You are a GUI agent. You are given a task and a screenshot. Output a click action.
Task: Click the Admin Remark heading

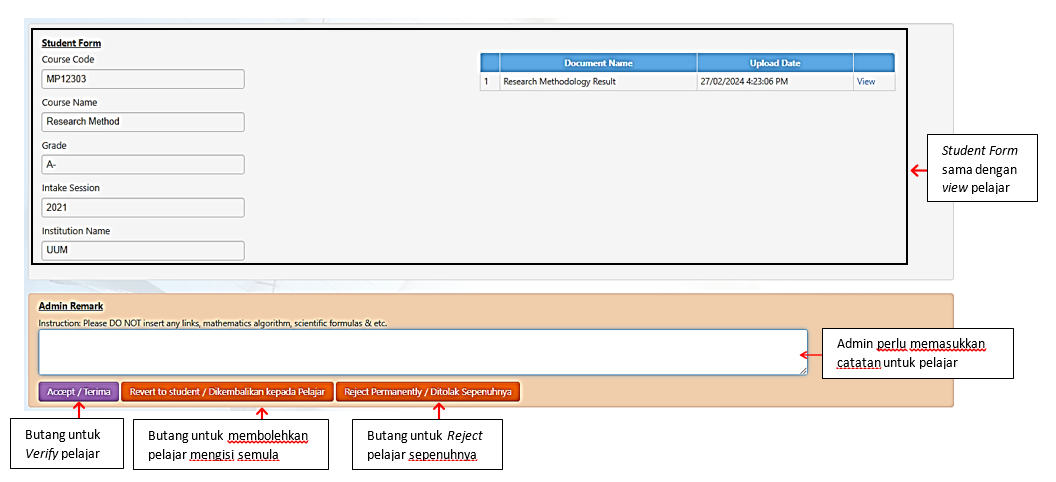tap(71, 306)
